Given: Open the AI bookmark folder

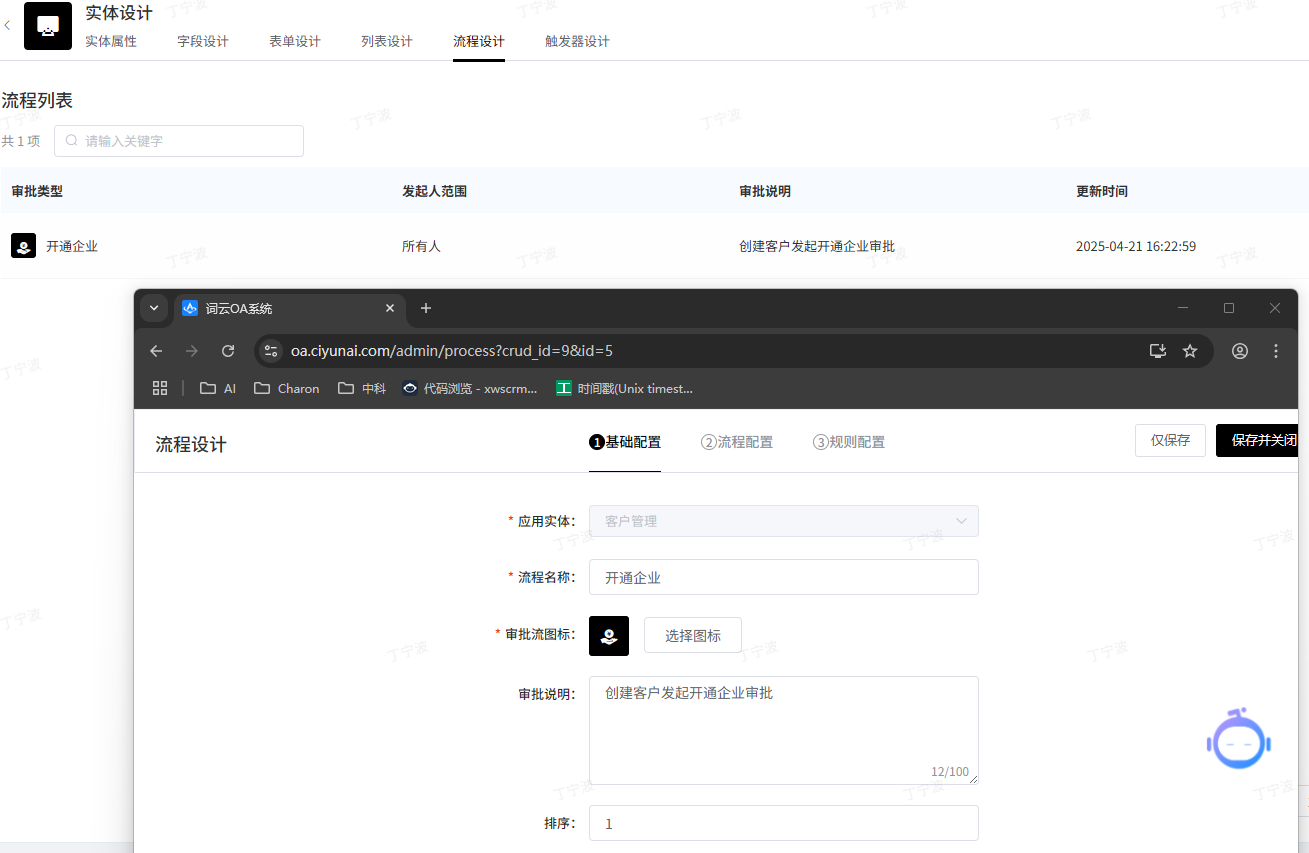Looking at the screenshot, I should click(218, 388).
